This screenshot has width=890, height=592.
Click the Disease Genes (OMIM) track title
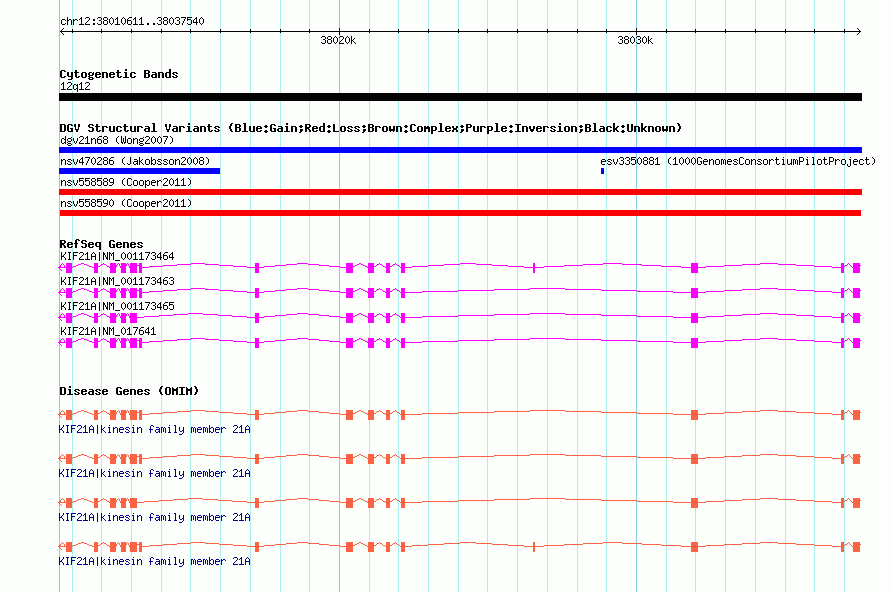click(x=129, y=391)
